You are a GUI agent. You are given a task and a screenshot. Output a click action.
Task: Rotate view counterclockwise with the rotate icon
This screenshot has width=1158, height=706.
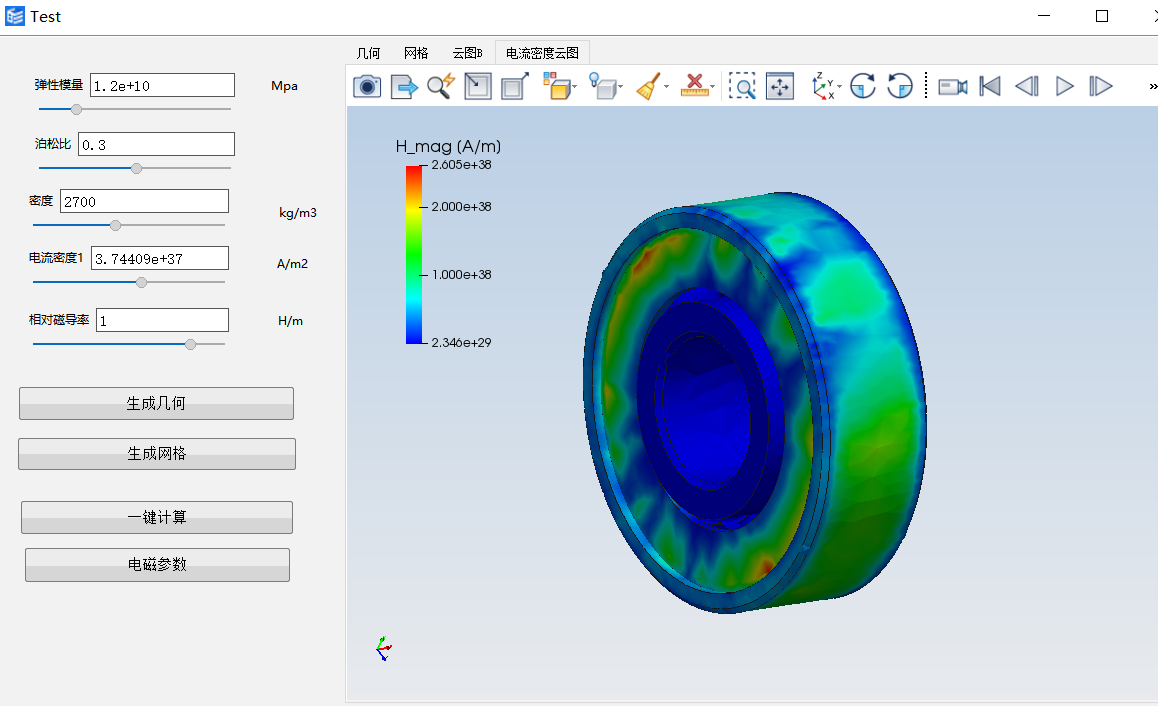(x=900, y=87)
